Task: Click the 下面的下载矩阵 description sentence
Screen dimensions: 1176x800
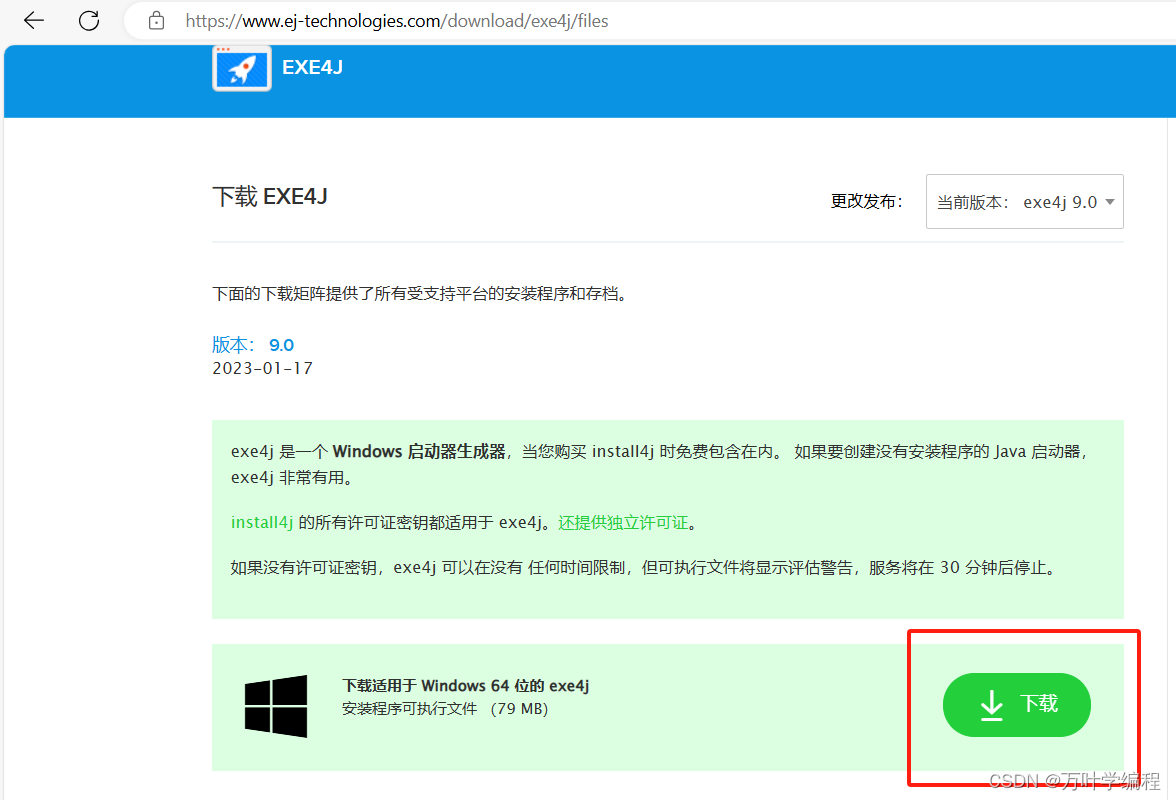Action: click(x=420, y=294)
